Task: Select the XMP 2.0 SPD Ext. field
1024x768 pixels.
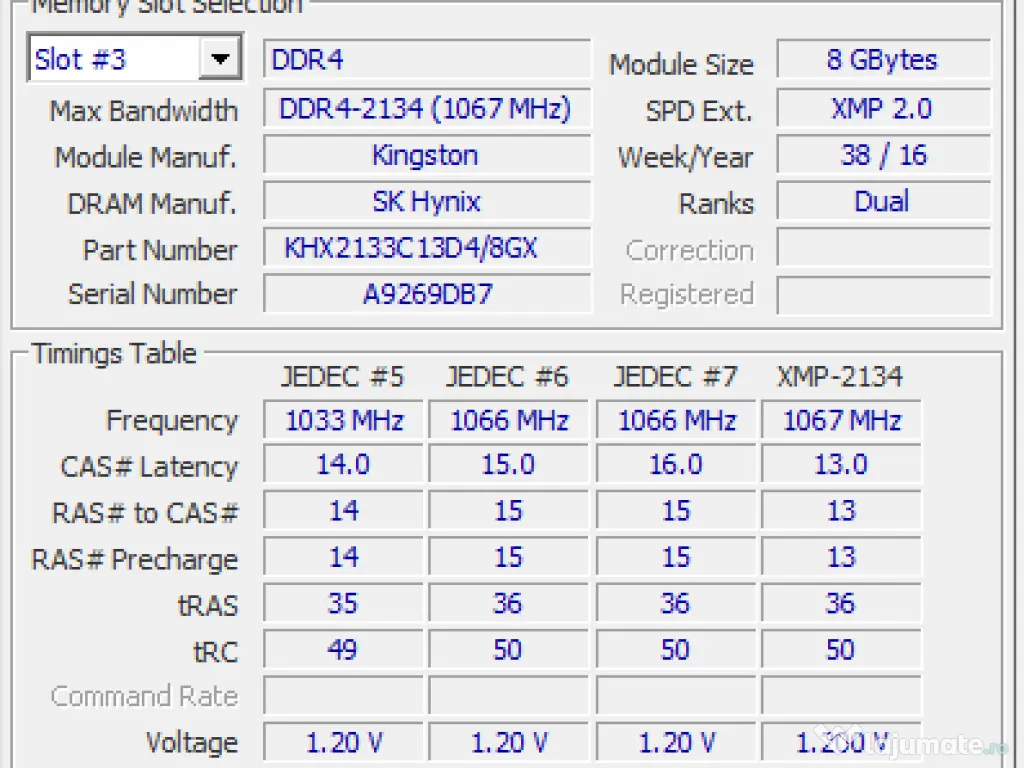Action: 883,108
